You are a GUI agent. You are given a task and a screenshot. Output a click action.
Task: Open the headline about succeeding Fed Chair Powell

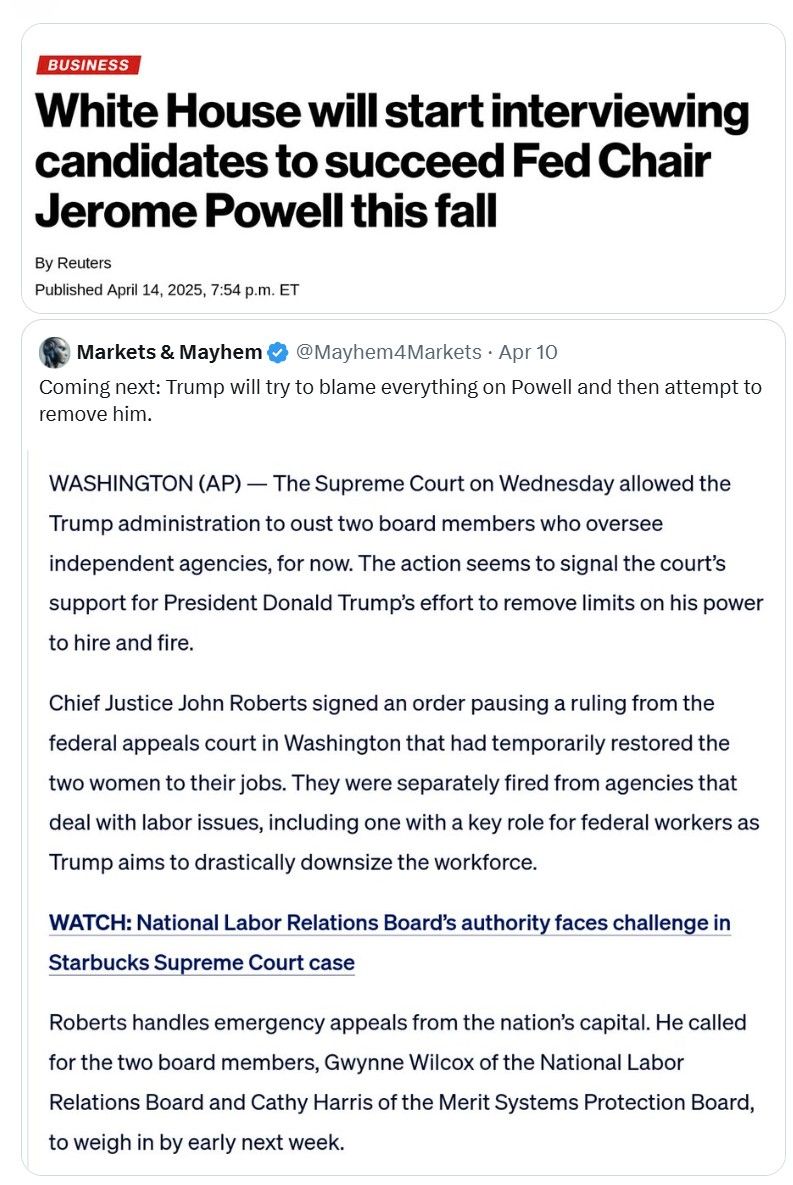tap(391, 162)
